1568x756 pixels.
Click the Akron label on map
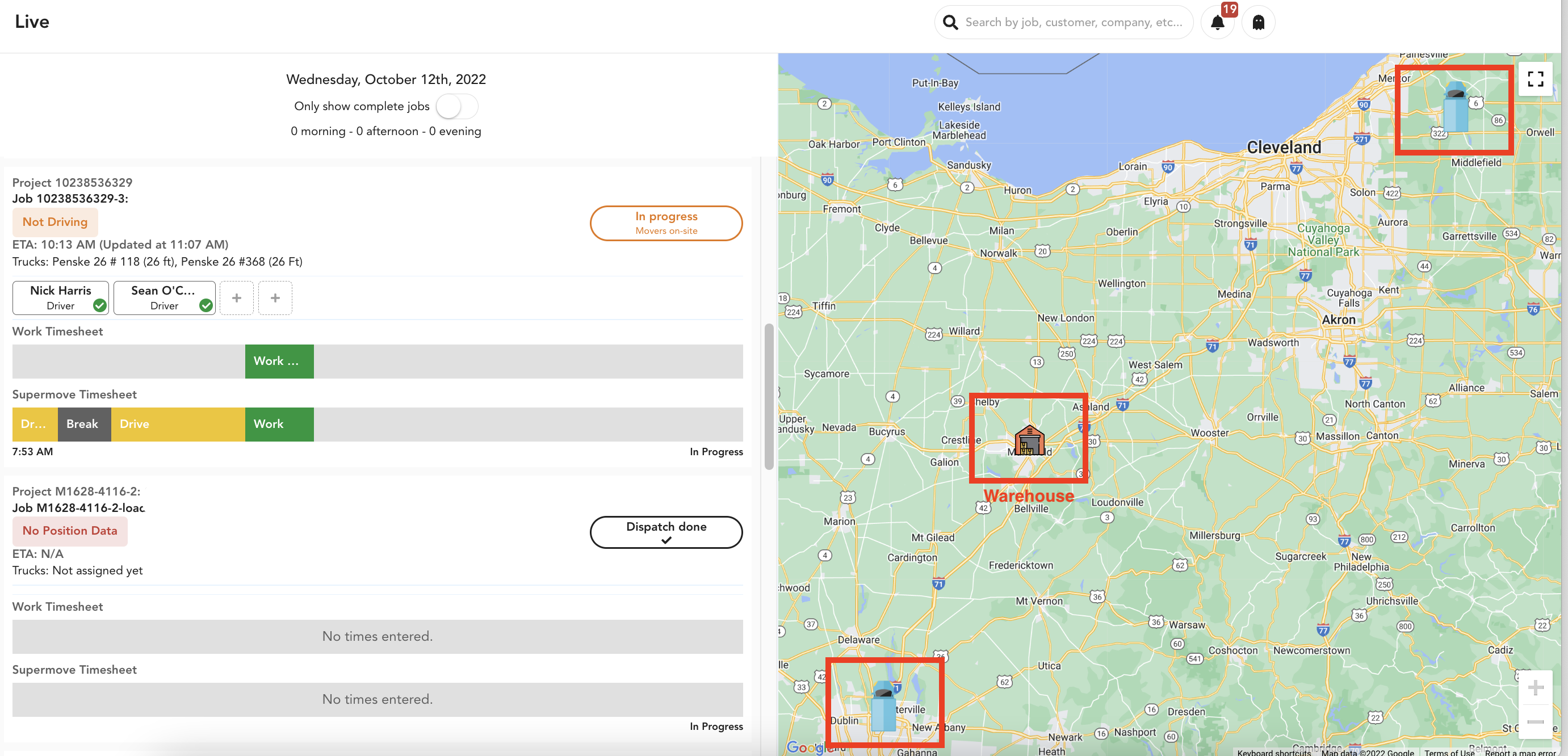tap(1339, 320)
